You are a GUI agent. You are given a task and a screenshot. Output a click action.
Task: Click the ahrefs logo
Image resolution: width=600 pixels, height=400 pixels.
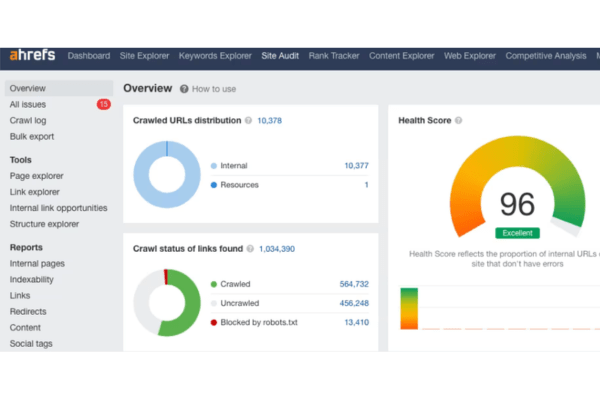[x=33, y=56]
